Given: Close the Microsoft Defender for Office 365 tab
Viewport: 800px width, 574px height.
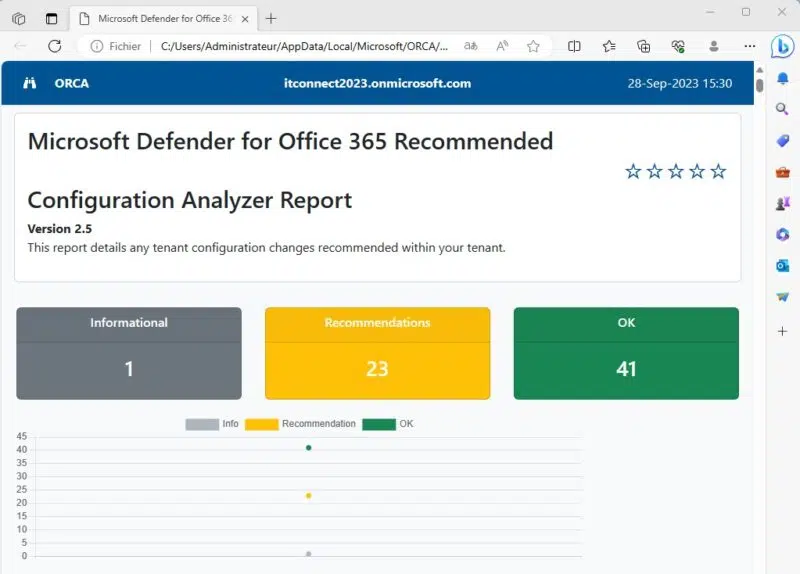Looking at the screenshot, I should click(245, 19).
